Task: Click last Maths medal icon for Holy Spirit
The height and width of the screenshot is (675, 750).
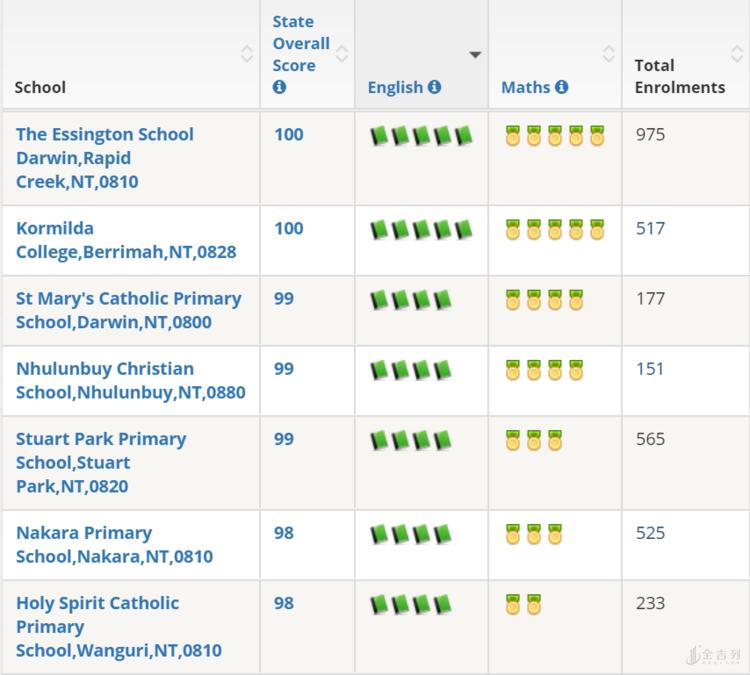Action: tap(534, 604)
